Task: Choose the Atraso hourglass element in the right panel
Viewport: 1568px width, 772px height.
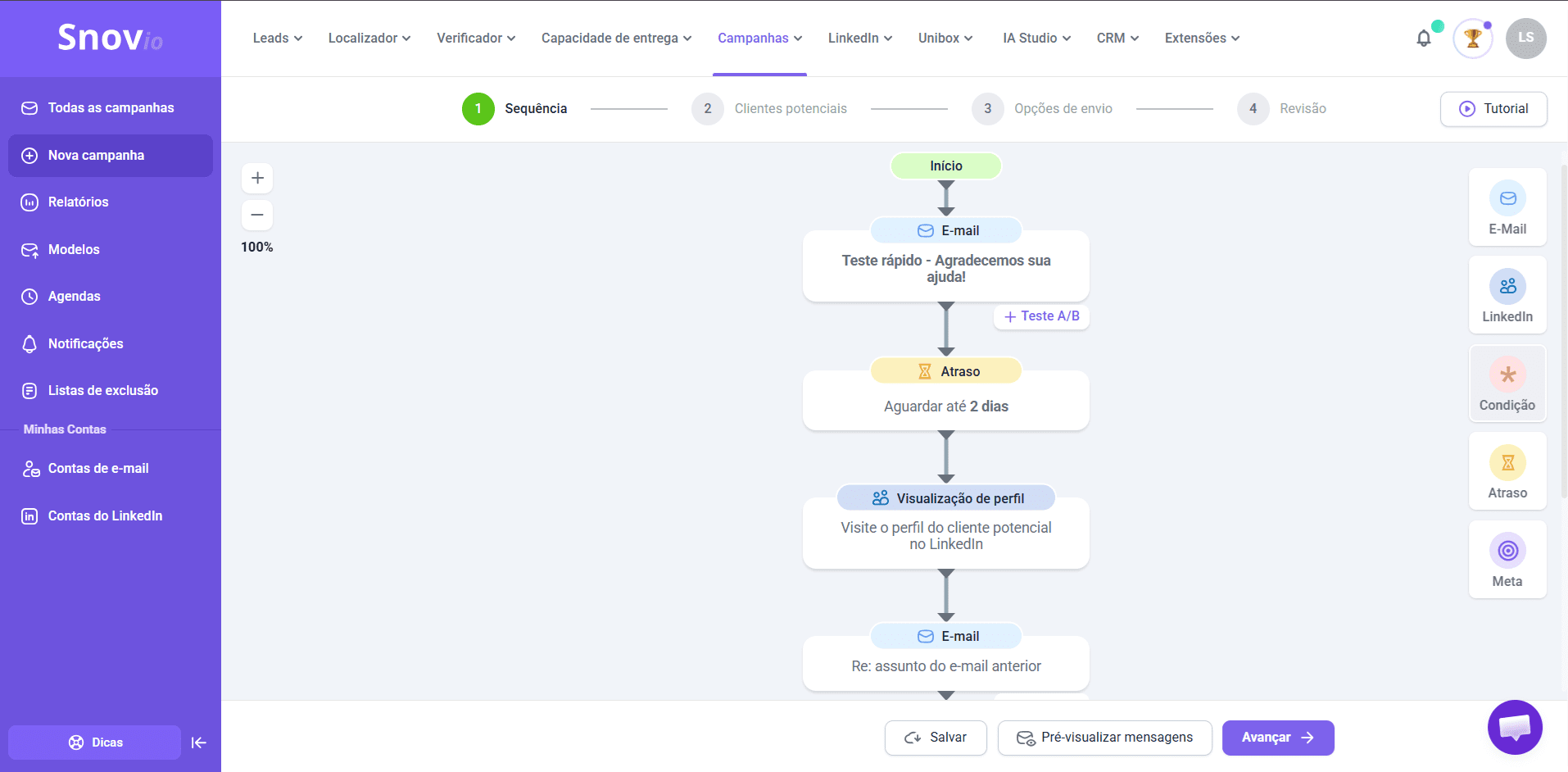Action: pos(1507,464)
